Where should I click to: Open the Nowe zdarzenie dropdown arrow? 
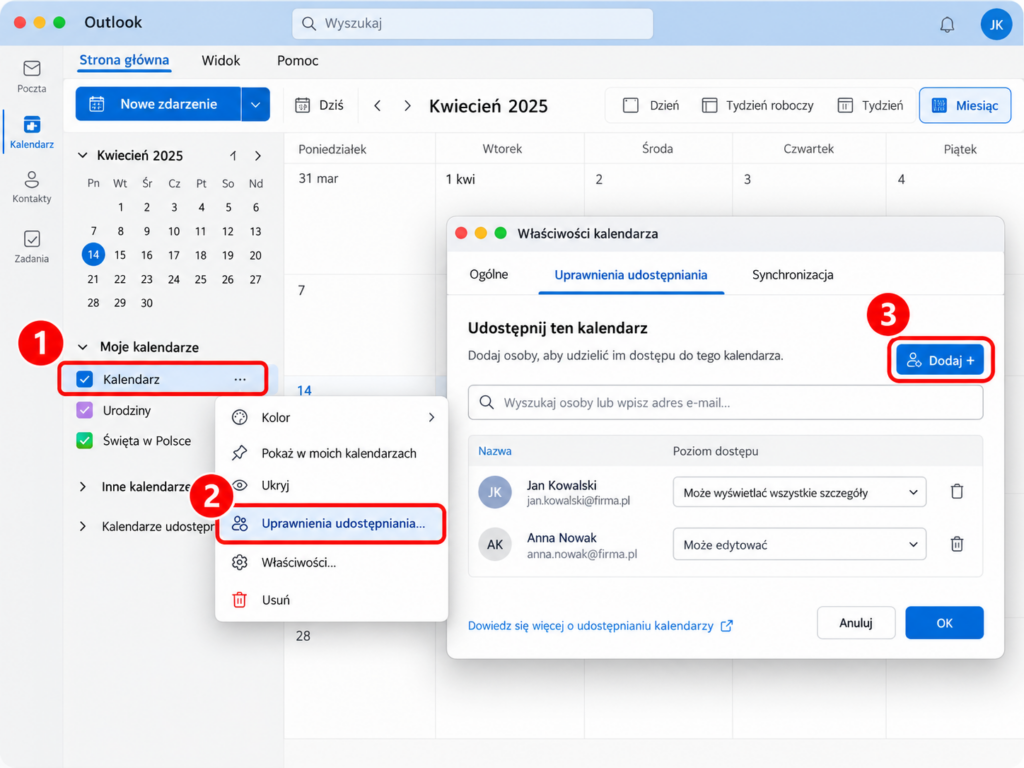[255, 104]
